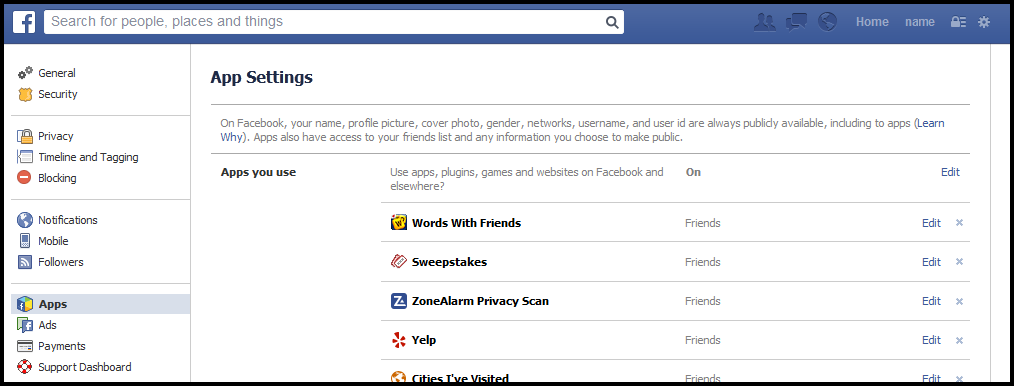The image size is (1014, 386).
Task: Open the notifications globe icon in top bar
Action: tap(827, 22)
